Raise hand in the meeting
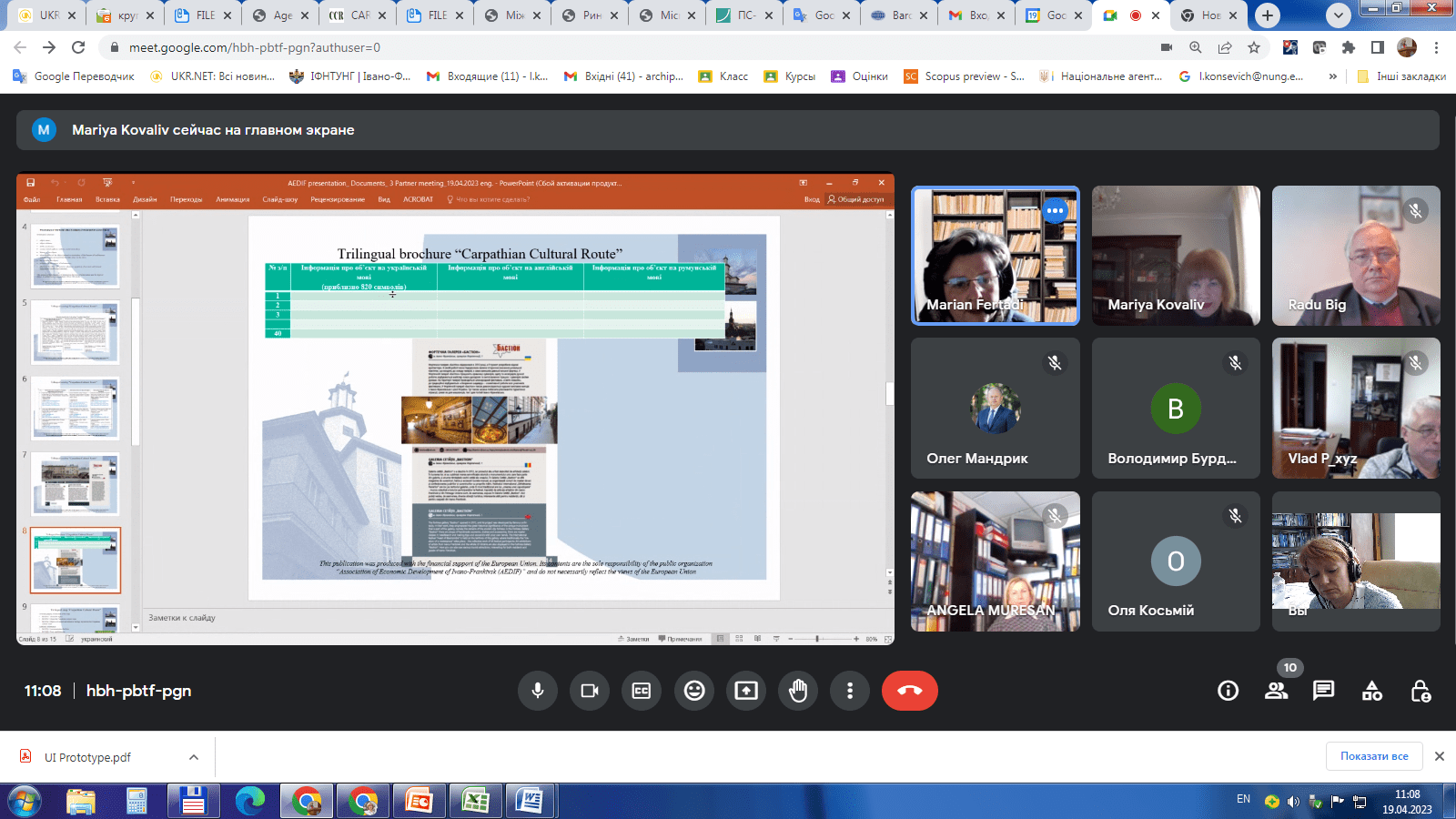 (x=798, y=691)
